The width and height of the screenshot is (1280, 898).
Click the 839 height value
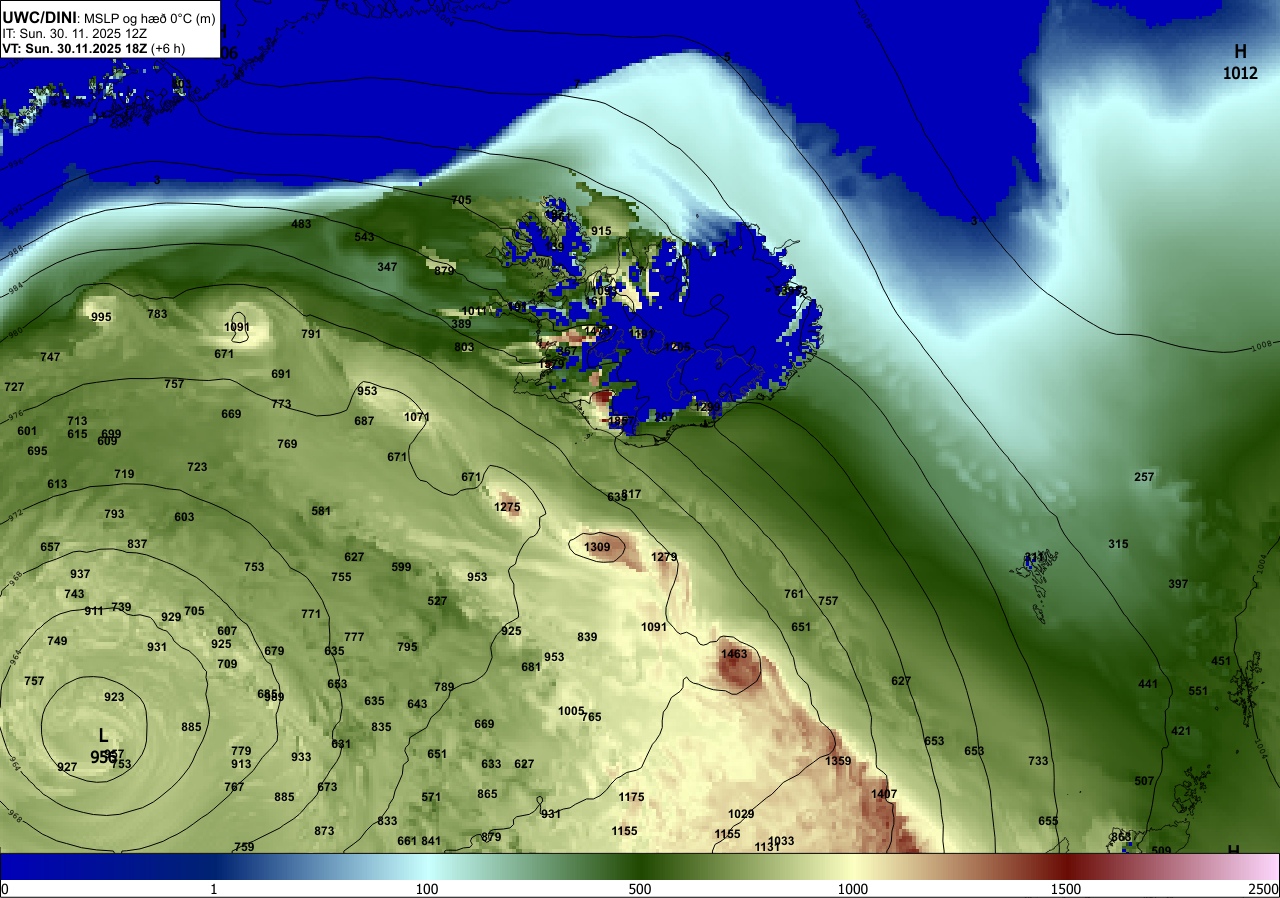[587, 637]
